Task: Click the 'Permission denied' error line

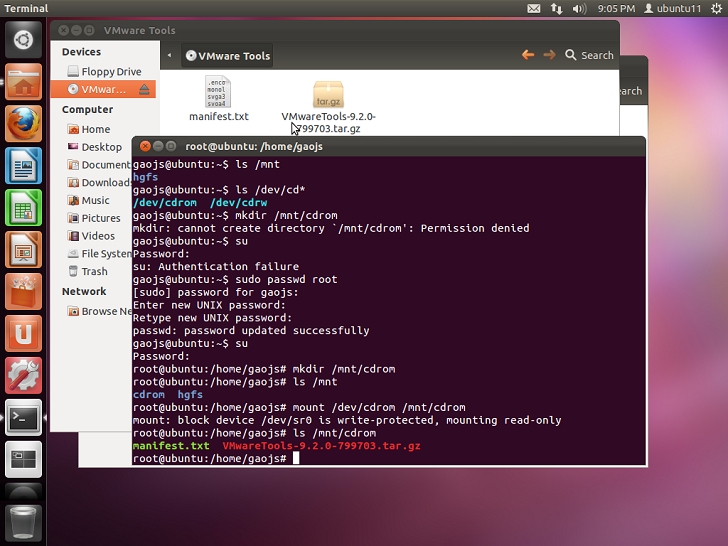Action: 331,228
